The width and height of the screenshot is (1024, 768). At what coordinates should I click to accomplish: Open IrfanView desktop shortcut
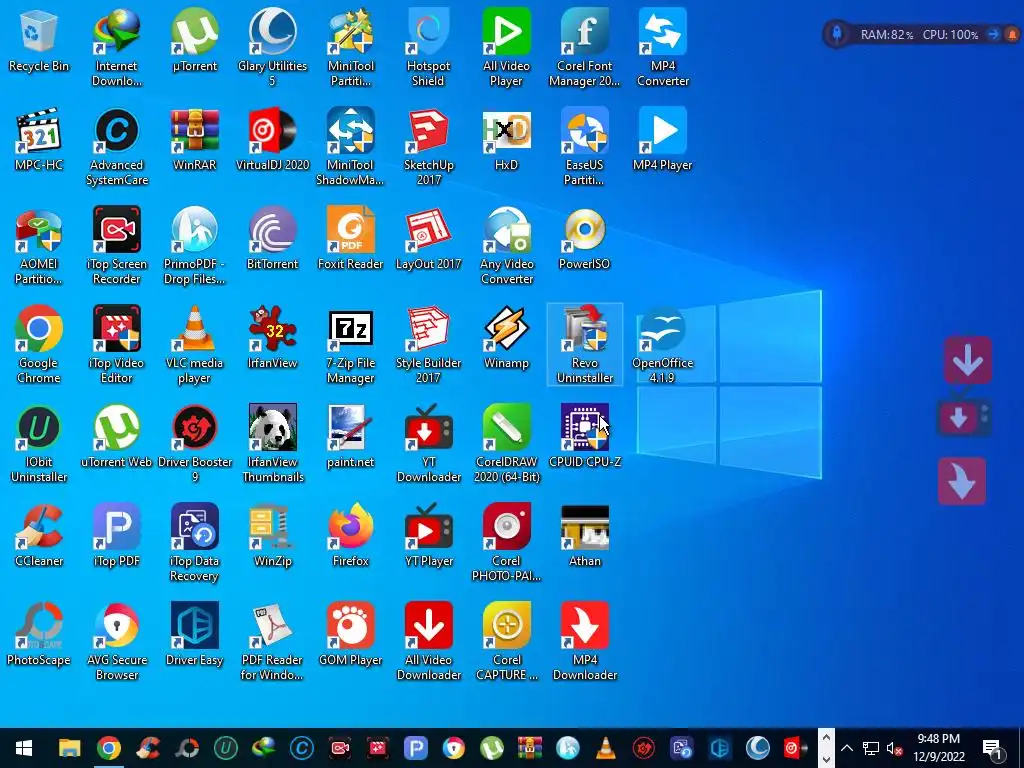[272, 338]
